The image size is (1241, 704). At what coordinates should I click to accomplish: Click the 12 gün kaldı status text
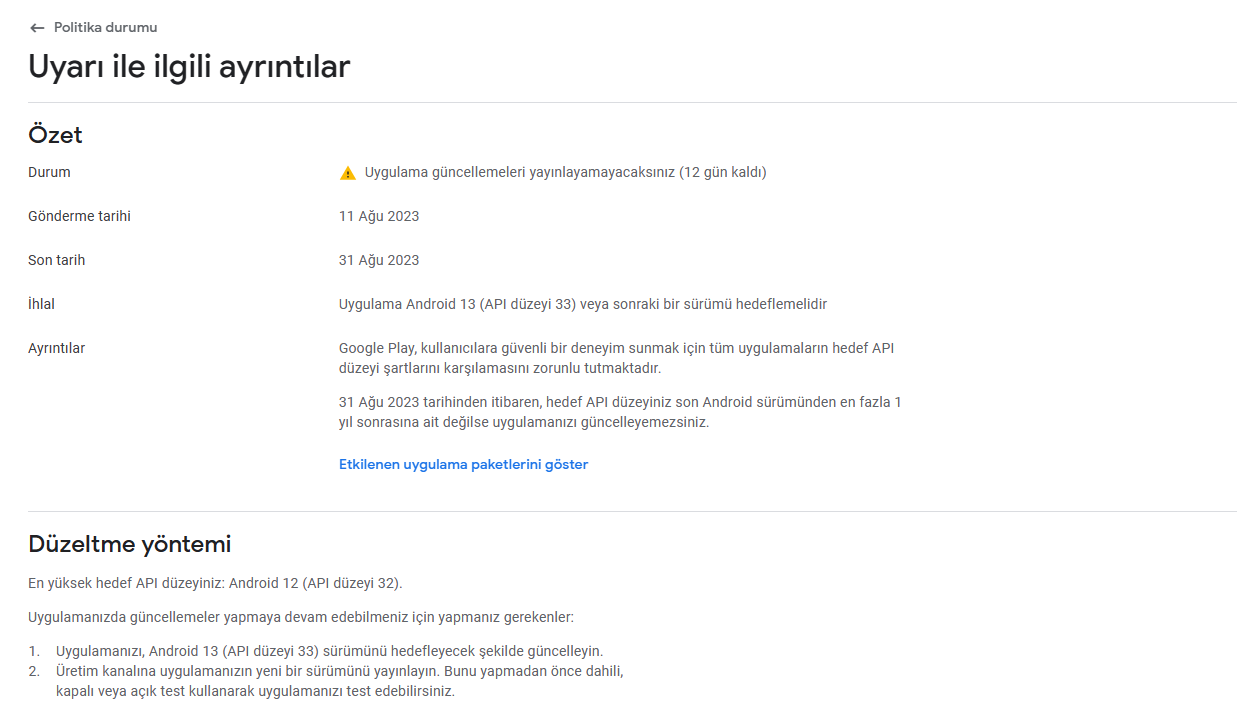click(723, 172)
